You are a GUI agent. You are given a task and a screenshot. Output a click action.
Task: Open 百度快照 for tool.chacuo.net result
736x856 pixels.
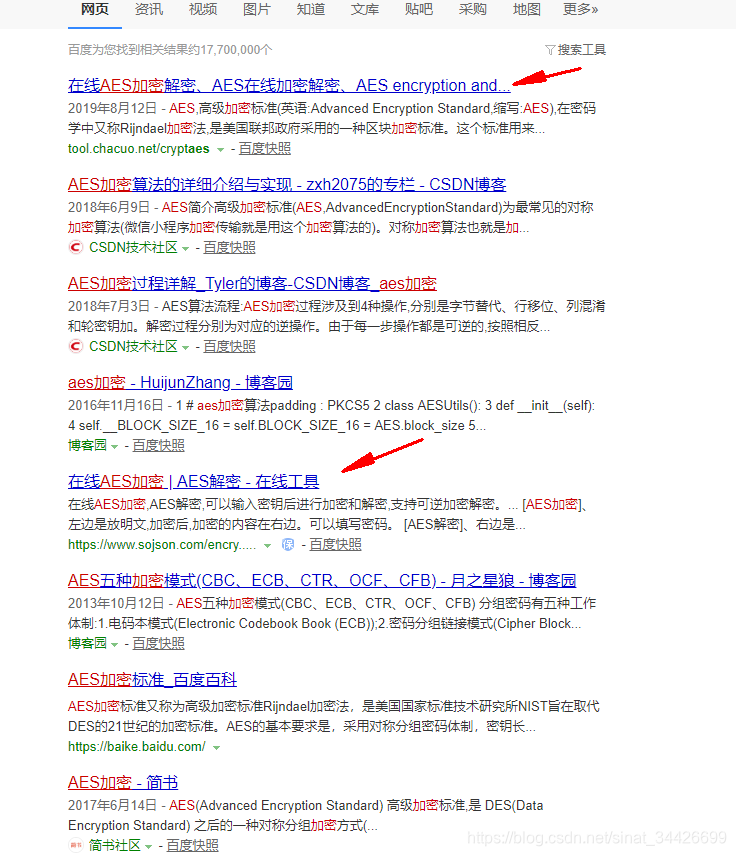(265, 148)
